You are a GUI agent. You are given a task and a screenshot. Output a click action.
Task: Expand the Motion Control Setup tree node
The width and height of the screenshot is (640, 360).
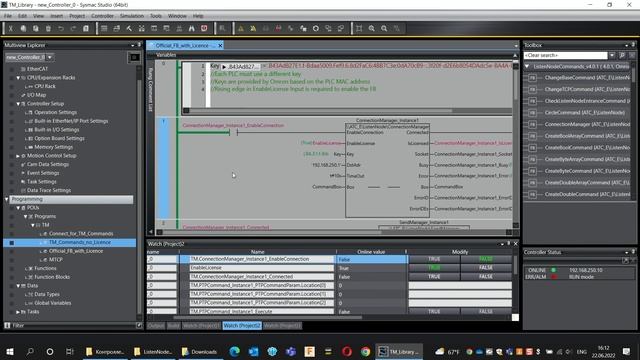pyautogui.click(x=18, y=156)
